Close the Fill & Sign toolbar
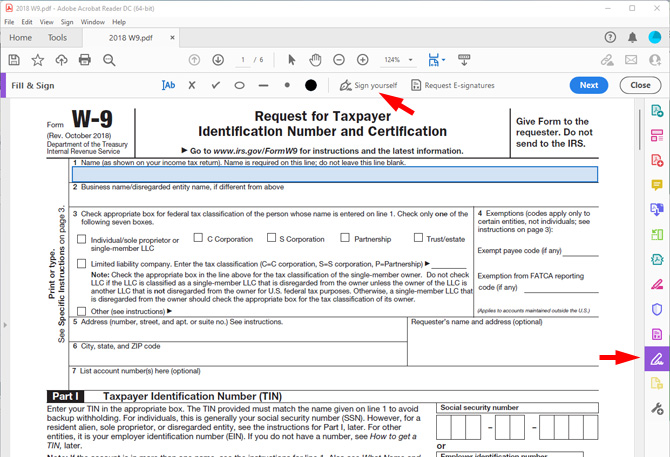Image resolution: width=670 pixels, height=457 pixels. point(640,85)
